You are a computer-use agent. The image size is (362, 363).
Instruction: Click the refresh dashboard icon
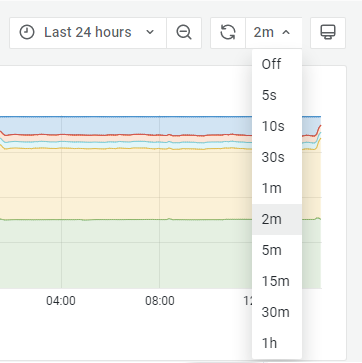click(228, 33)
